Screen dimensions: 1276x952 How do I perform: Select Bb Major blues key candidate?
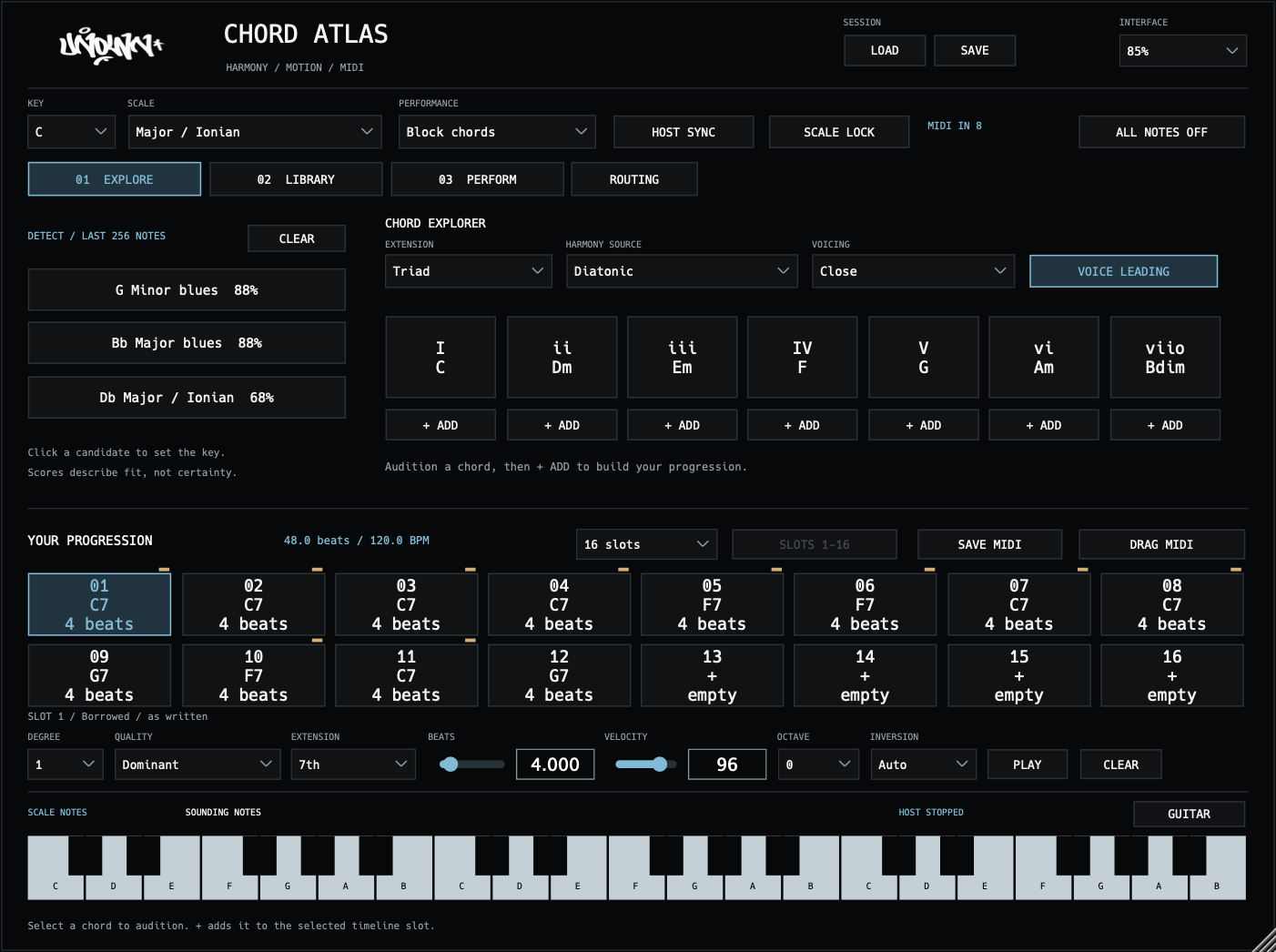(187, 343)
